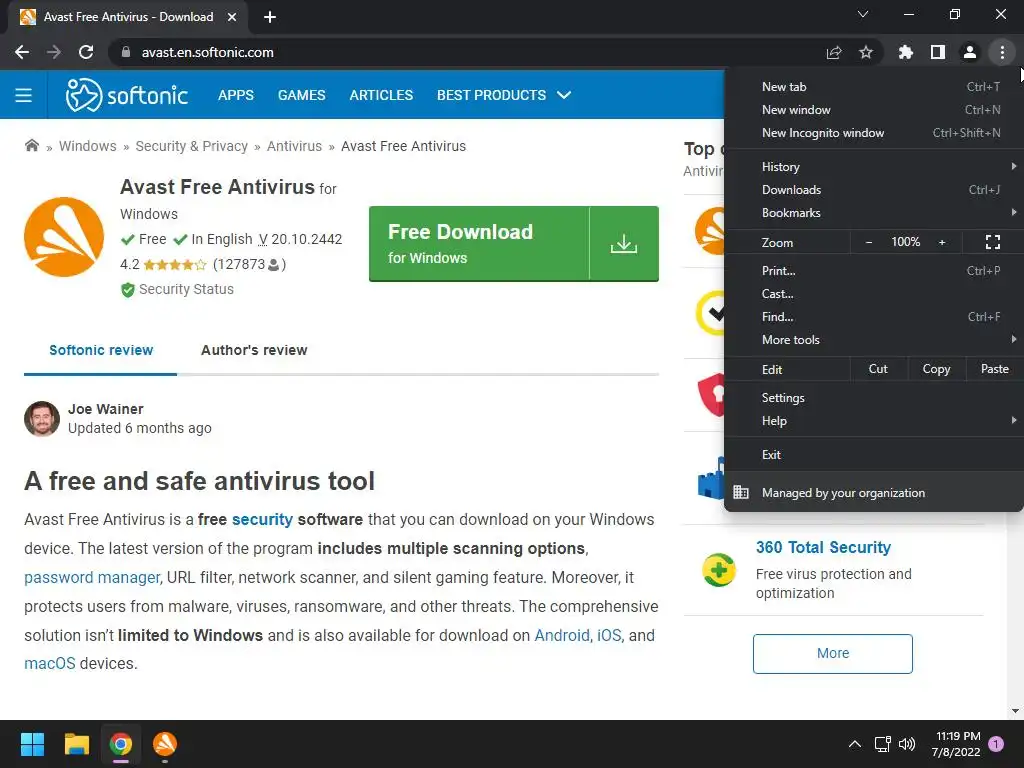Click the notification badge in the tray
Viewport: 1024px width, 768px height.
click(996, 744)
